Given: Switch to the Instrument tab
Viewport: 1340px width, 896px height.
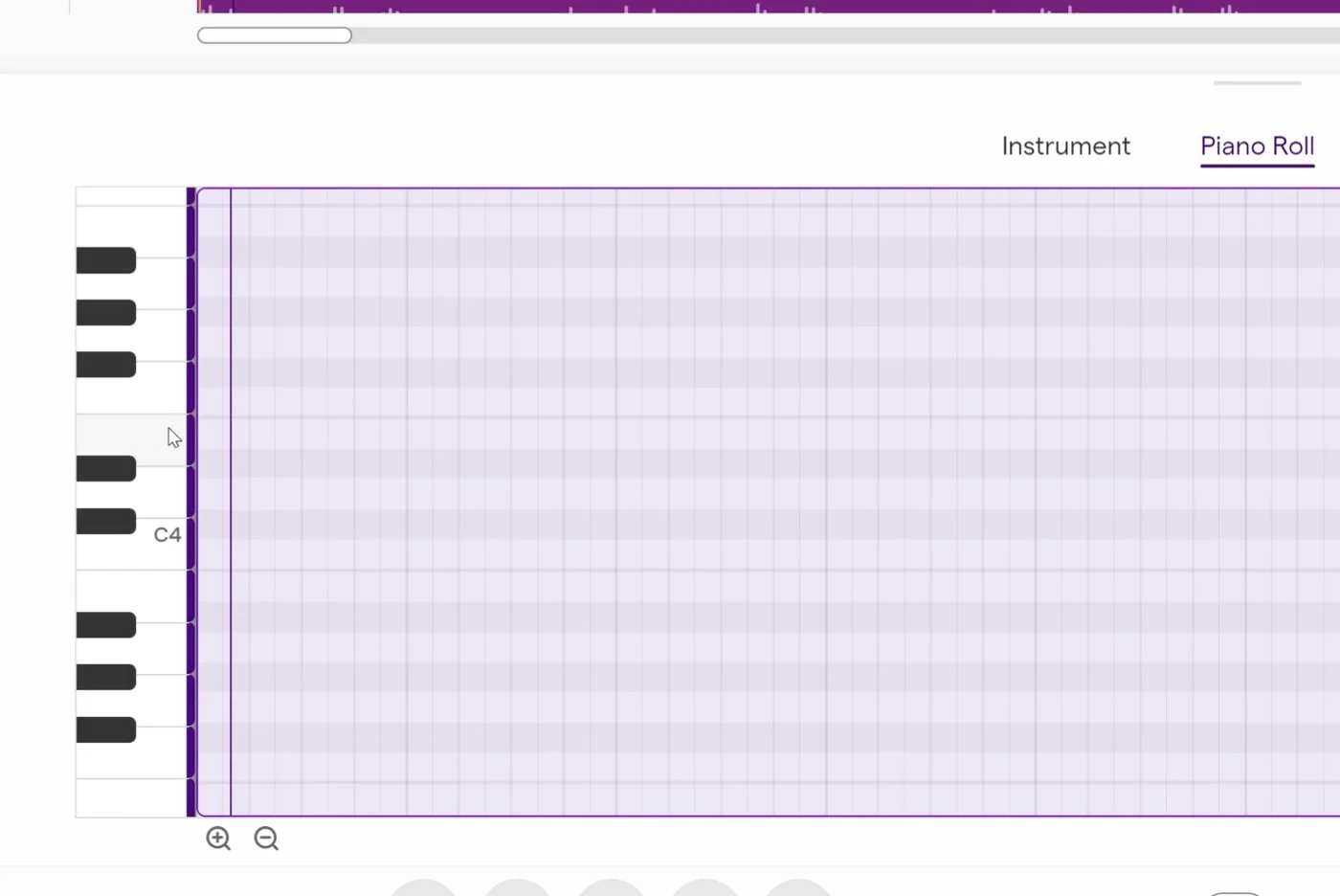Looking at the screenshot, I should coord(1066,146).
